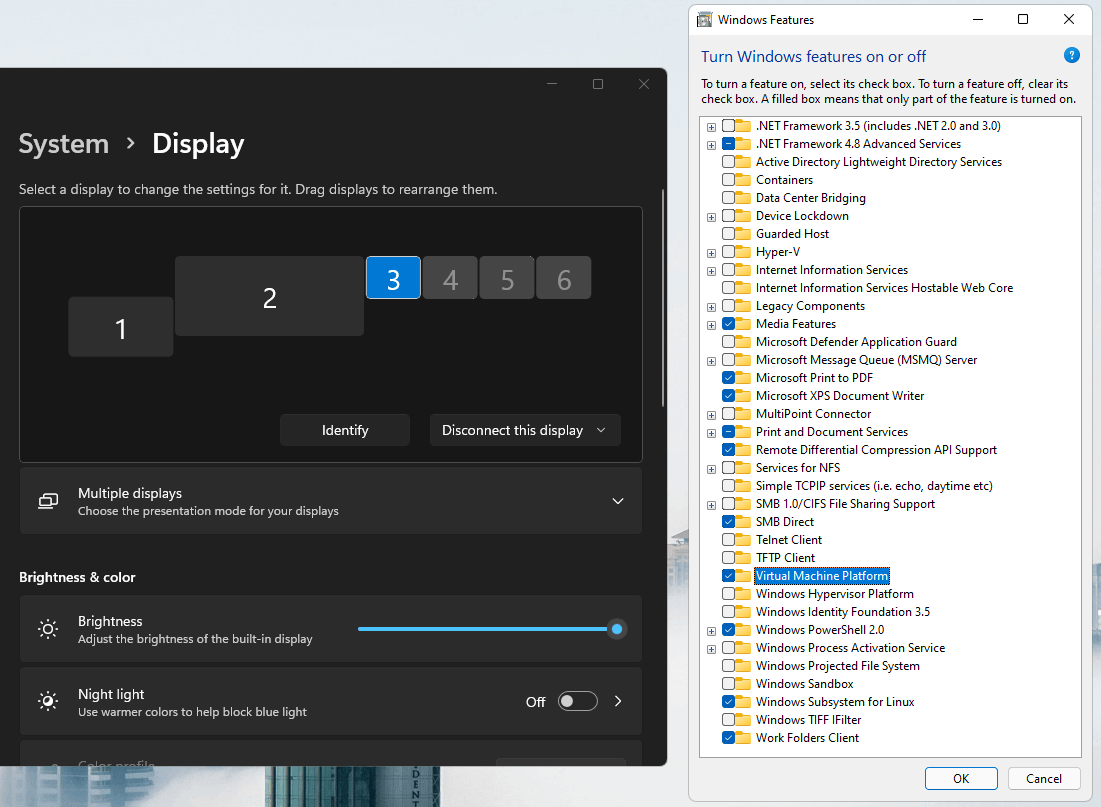Click the Multiple displays monitor icon
The image size is (1101, 807).
[x=48, y=501]
